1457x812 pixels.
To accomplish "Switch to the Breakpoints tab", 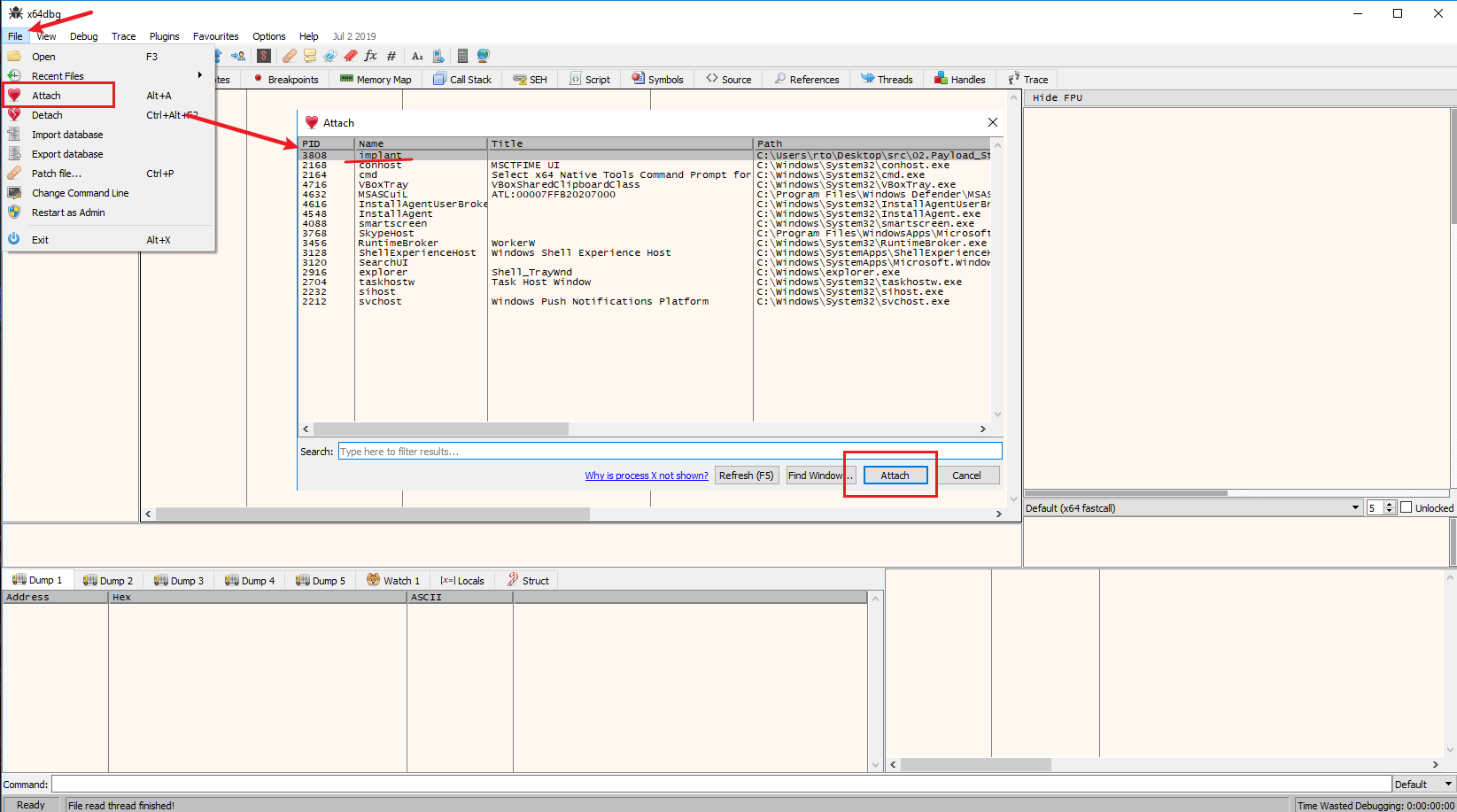I will pyautogui.click(x=286, y=79).
